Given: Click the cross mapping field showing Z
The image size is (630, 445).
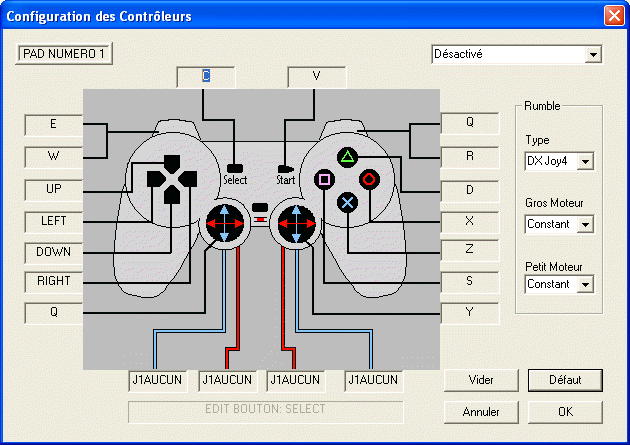Looking at the screenshot, I should coord(470,250).
